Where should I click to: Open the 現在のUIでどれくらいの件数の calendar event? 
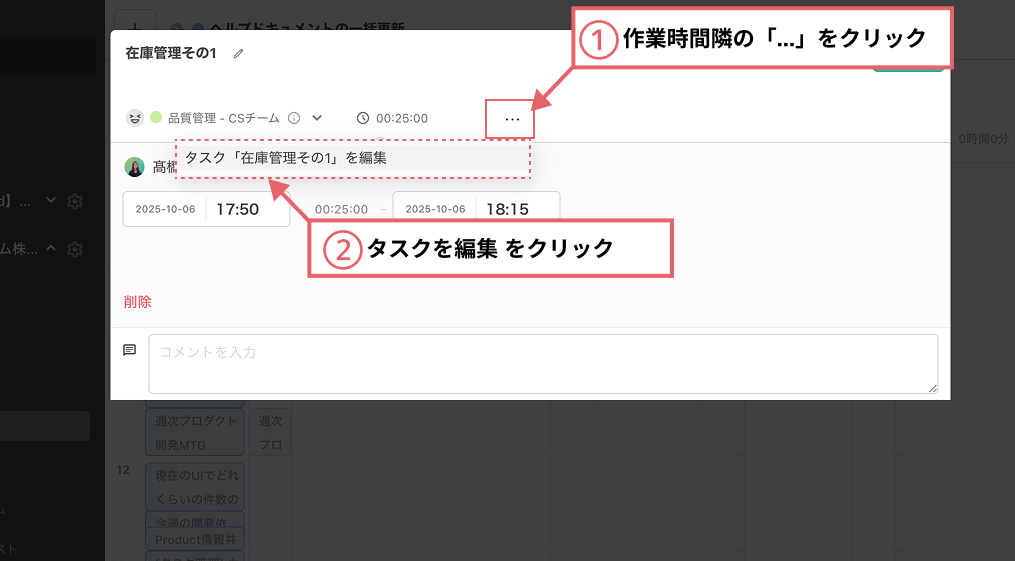pyautogui.click(x=195, y=487)
